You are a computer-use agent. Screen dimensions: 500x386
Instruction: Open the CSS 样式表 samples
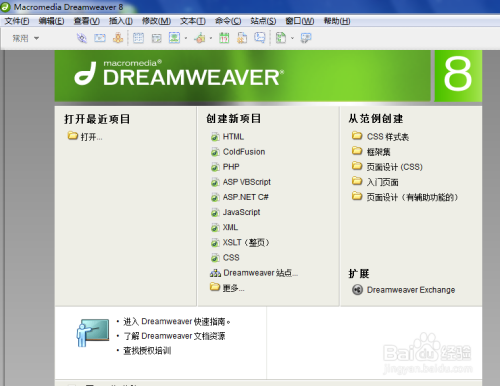pyautogui.click(x=388, y=137)
